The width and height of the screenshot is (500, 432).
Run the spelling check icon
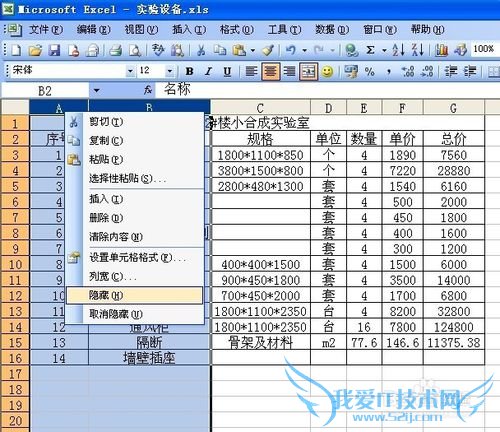coord(158,50)
